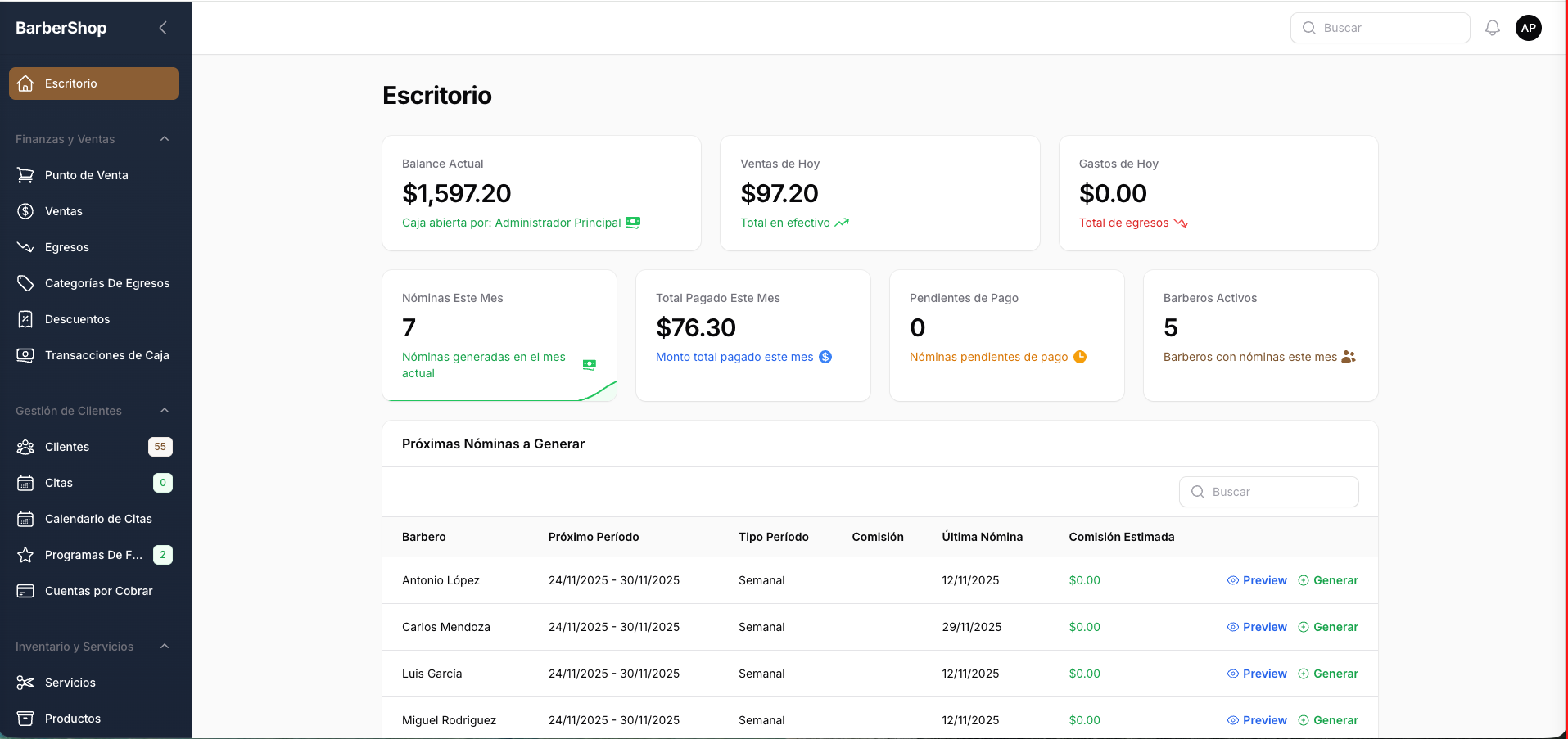The image size is (1568, 739).
Task: Click the $1,597.20 balance amount
Action: click(457, 193)
